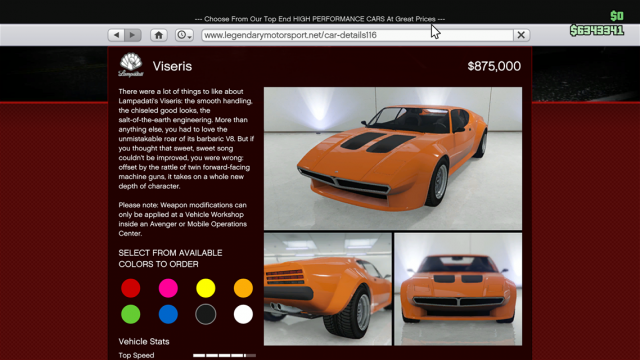Go forward with the right arrow button

(133, 35)
